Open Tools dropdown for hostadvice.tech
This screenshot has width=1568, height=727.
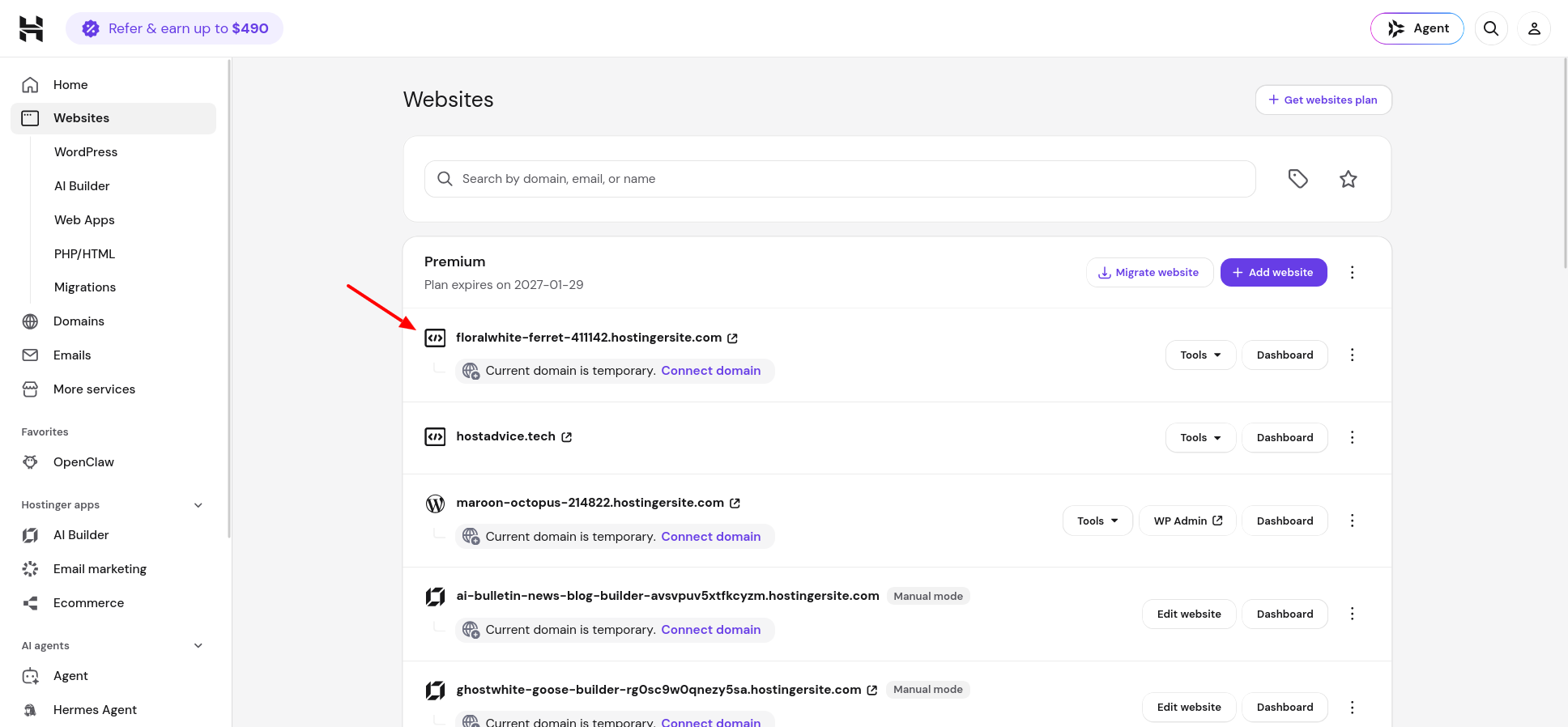pos(1200,437)
